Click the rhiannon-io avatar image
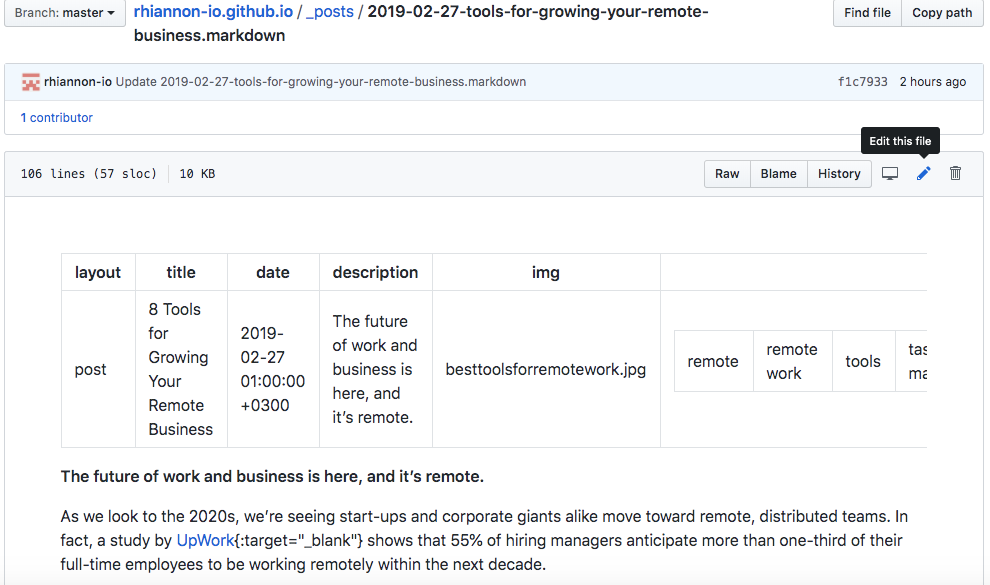This screenshot has height=585, width=990. (x=30, y=82)
